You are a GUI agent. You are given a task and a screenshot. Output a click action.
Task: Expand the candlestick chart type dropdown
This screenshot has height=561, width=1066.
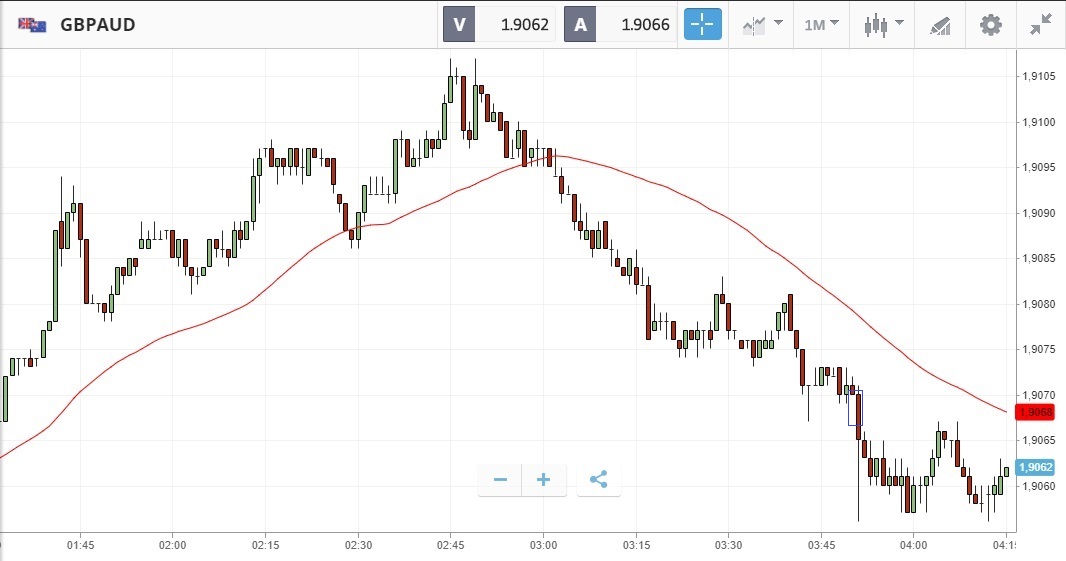coord(884,25)
